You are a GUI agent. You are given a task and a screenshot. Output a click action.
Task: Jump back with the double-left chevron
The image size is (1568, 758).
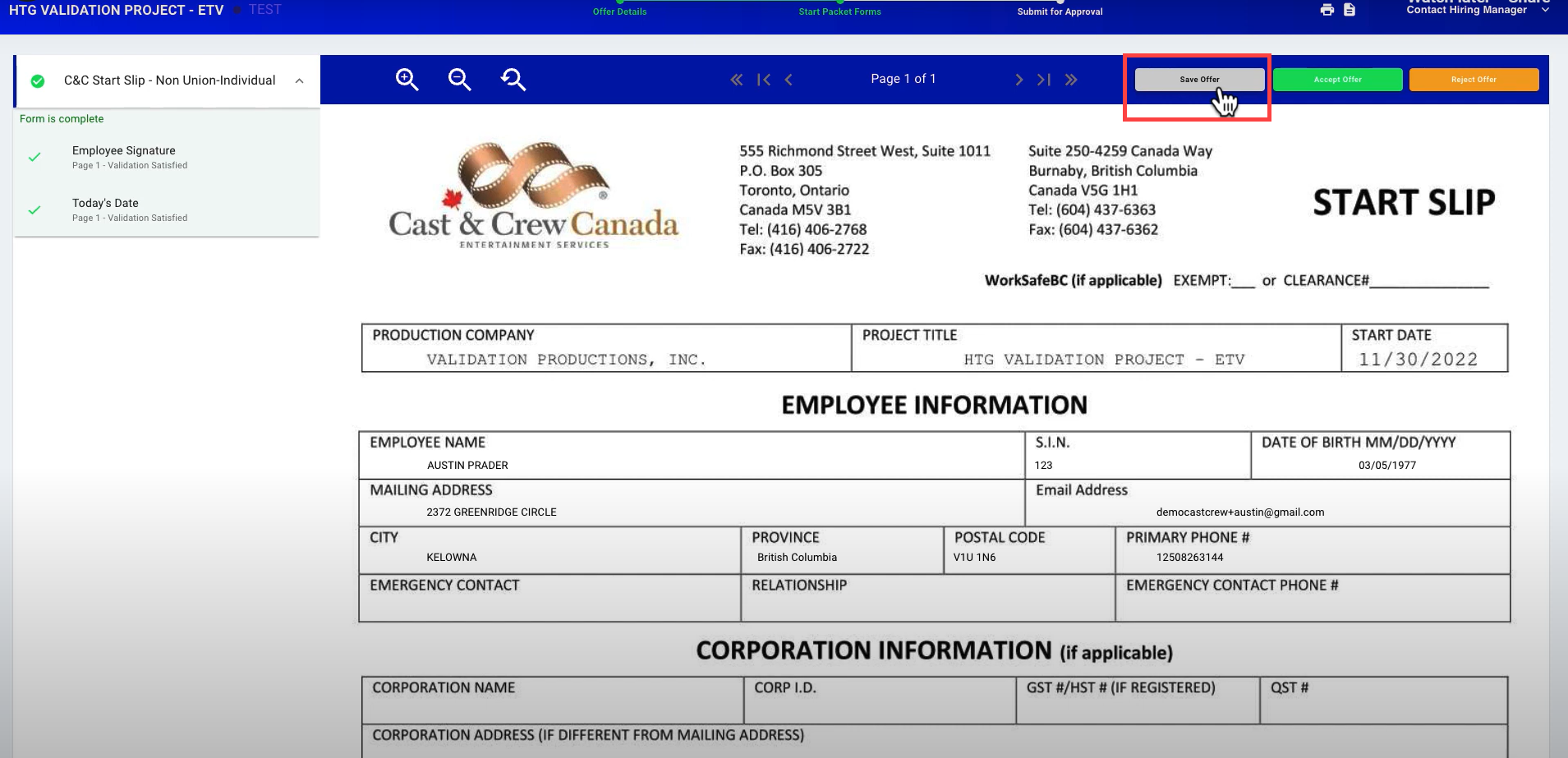737,80
